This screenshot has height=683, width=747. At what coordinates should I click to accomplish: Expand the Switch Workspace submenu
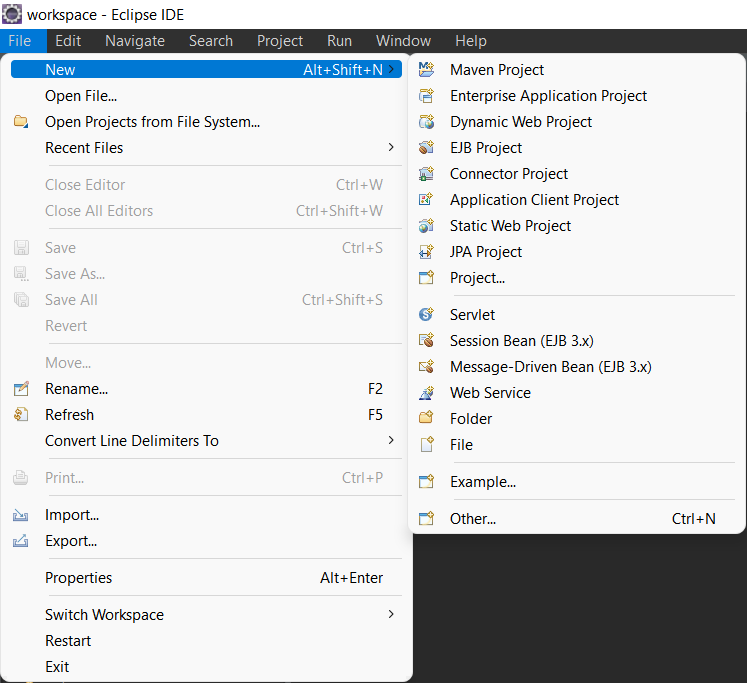(x=391, y=614)
